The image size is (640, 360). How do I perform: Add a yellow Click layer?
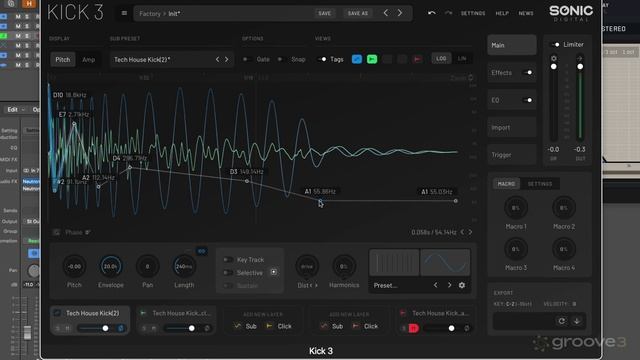pos(279,326)
